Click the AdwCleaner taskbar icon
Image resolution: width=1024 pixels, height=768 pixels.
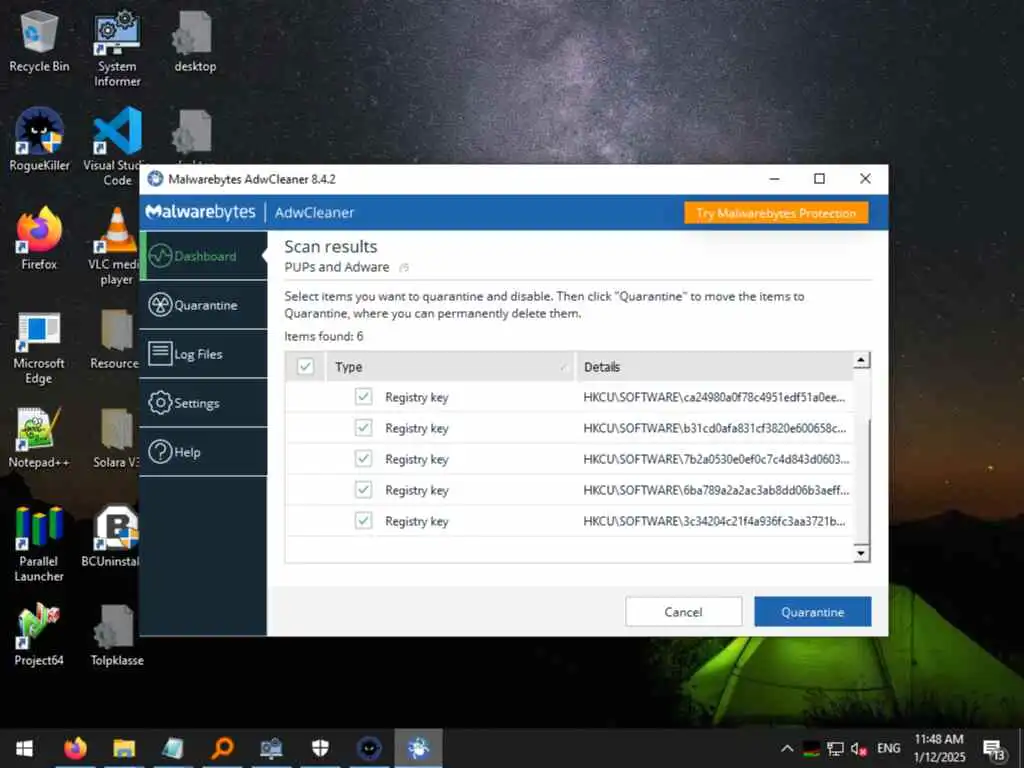click(418, 748)
